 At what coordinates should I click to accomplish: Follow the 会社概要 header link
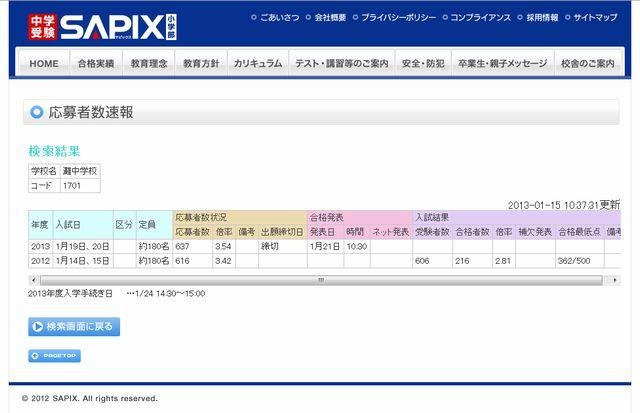[x=330, y=17]
